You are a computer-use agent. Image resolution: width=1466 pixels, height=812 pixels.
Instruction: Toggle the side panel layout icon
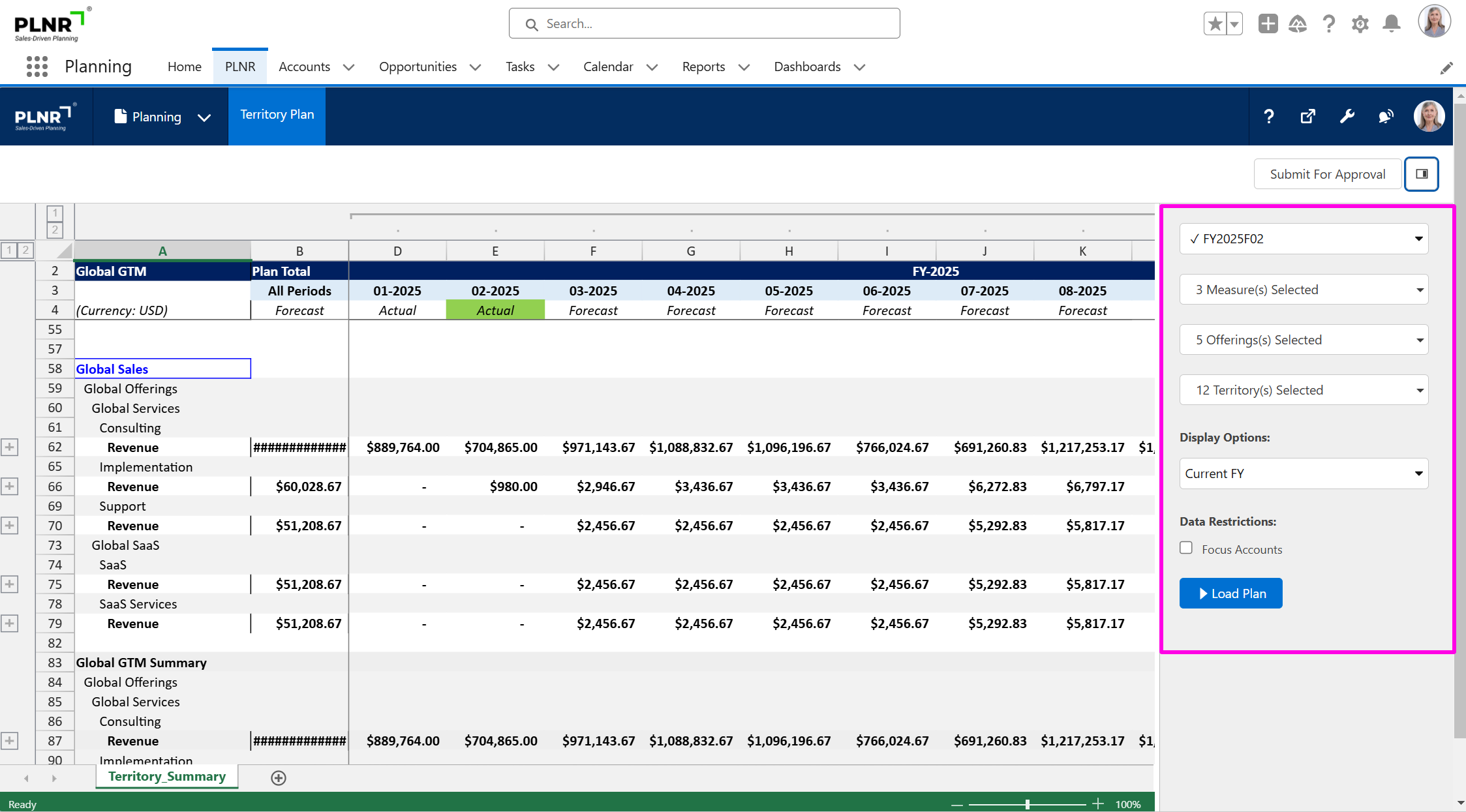[x=1422, y=174]
